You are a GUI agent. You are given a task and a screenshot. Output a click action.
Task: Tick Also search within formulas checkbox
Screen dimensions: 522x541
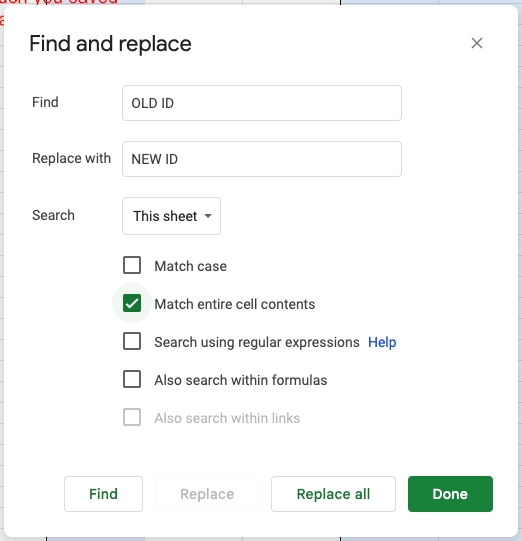tap(132, 379)
